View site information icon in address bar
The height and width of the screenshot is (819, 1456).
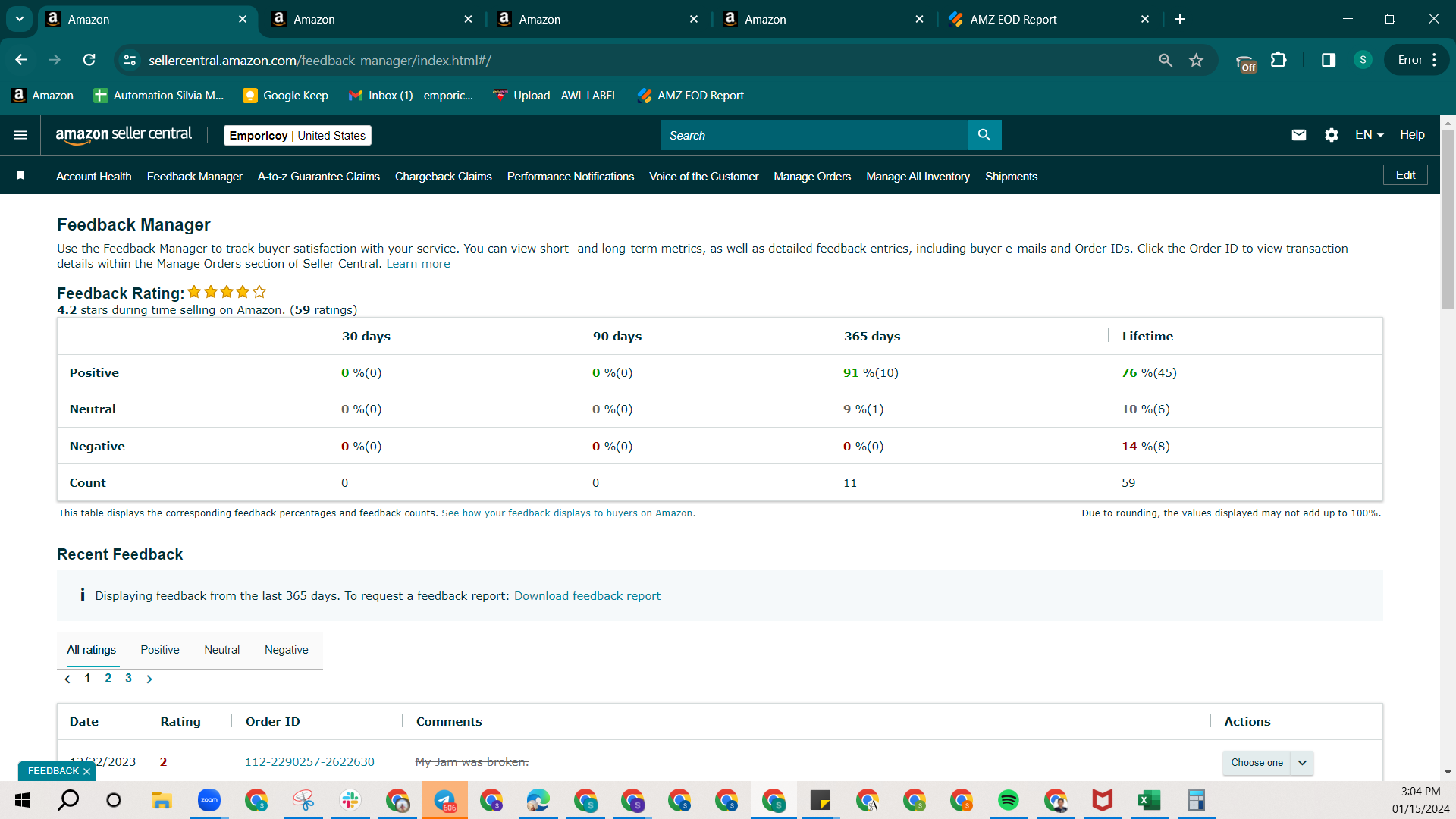[x=130, y=60]
